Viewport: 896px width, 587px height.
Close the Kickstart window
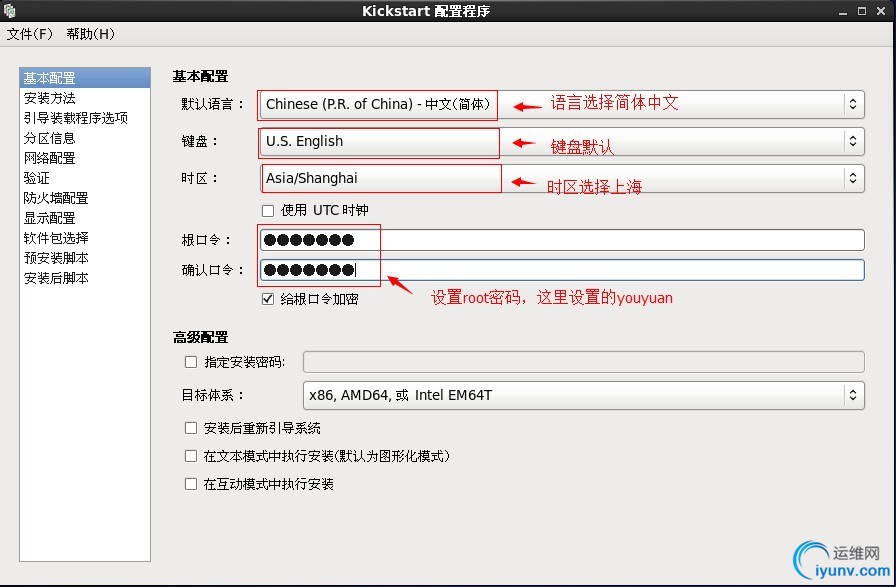pos(881,11)
